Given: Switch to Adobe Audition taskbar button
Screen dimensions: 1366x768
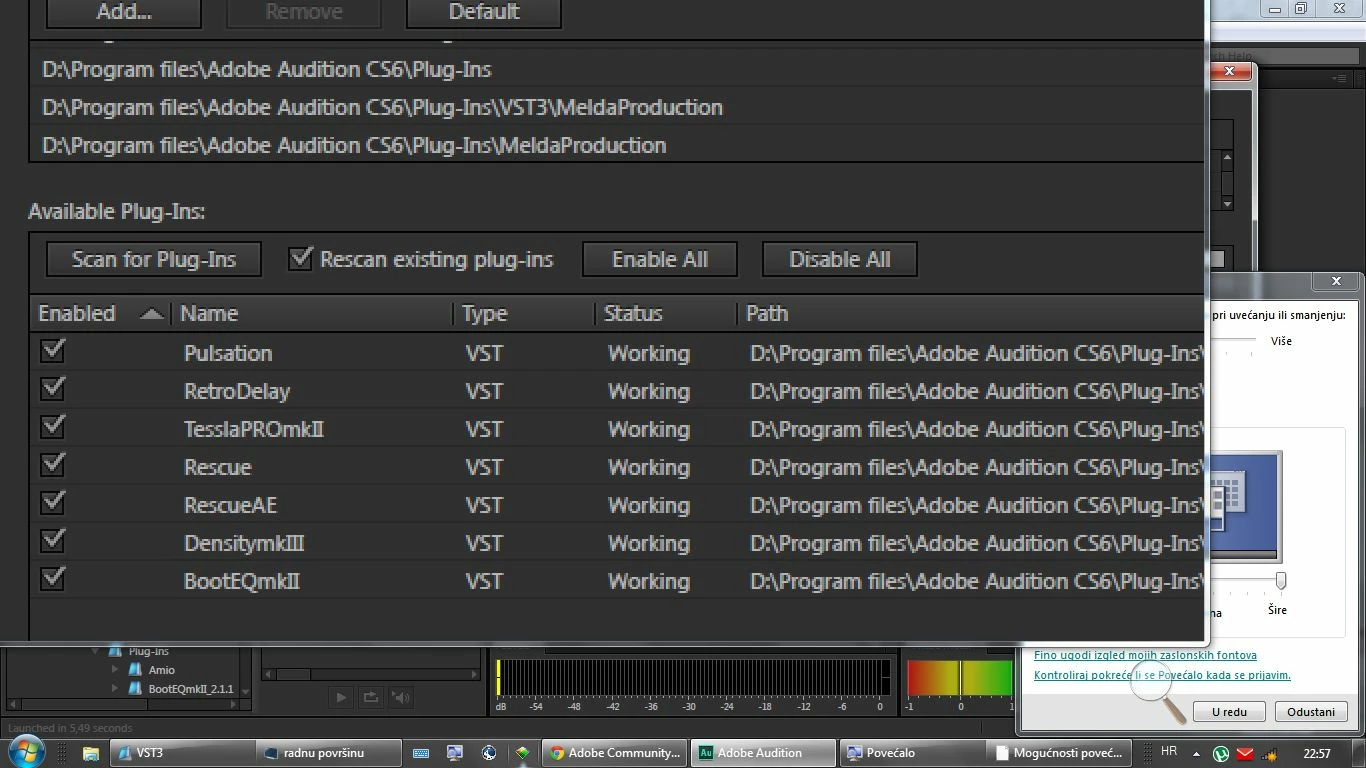Looking at the screenshot, I should point(764,753).
